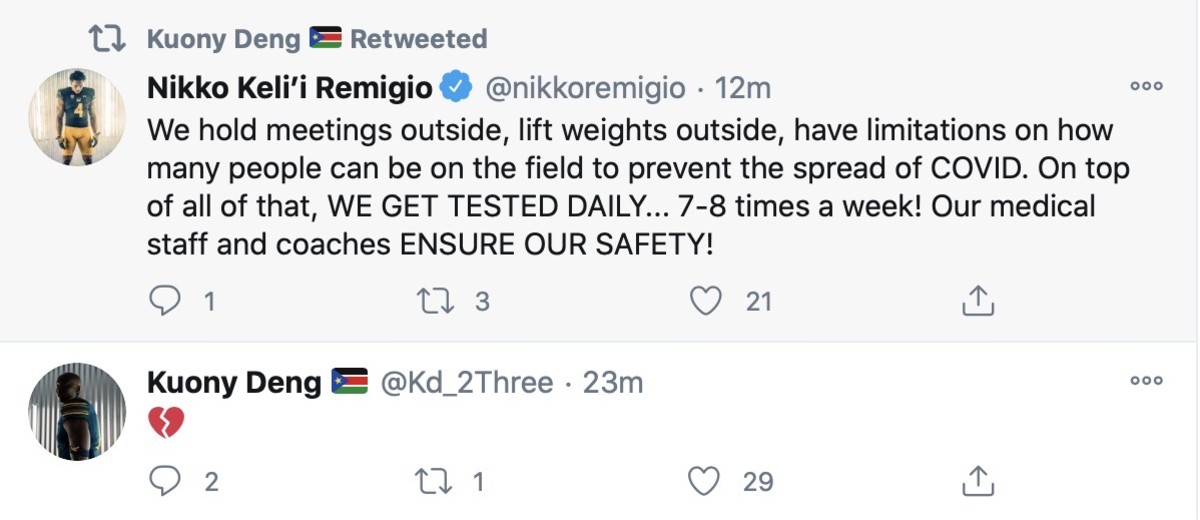This screenshot has width=1200, height=520.
Task: Reply to Kuony Deng's broken heart tweet
Action: [x=164, y=481]
